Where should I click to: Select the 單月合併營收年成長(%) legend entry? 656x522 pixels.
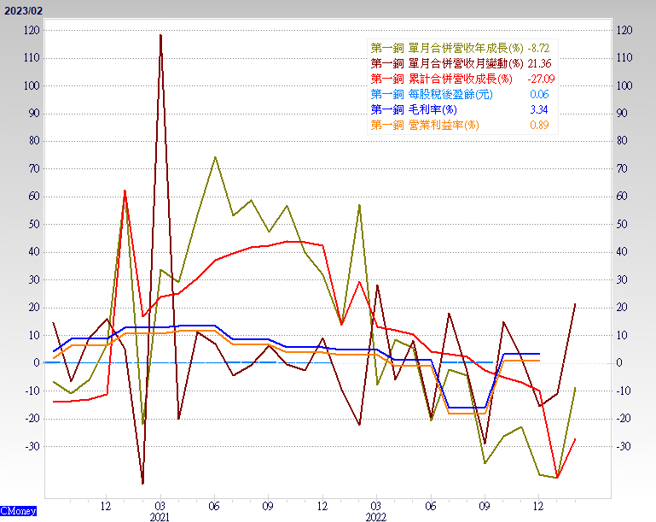pyautogui.click(x=447, y=48)
